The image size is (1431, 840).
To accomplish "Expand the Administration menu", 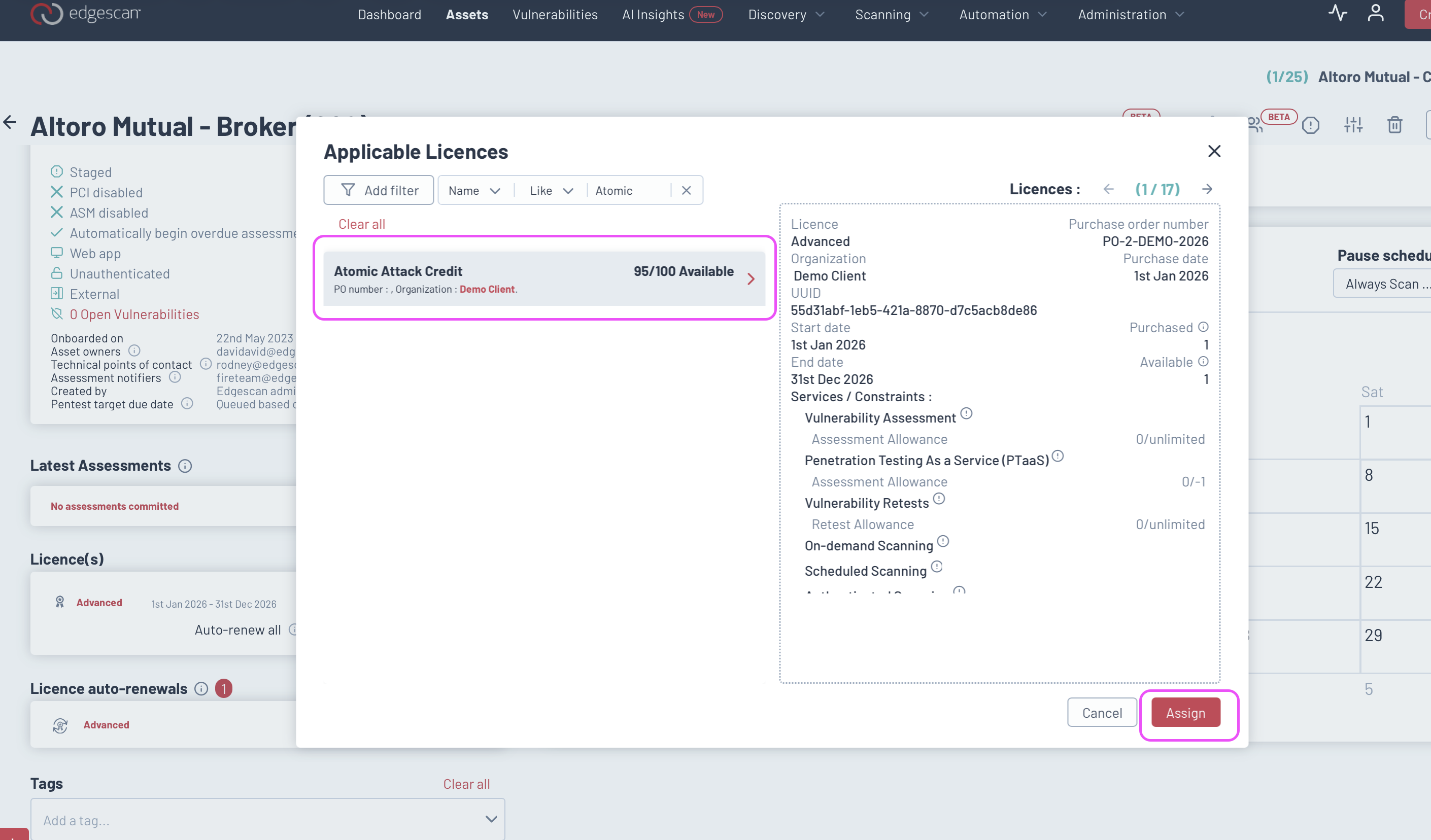I will [1131, 15].
